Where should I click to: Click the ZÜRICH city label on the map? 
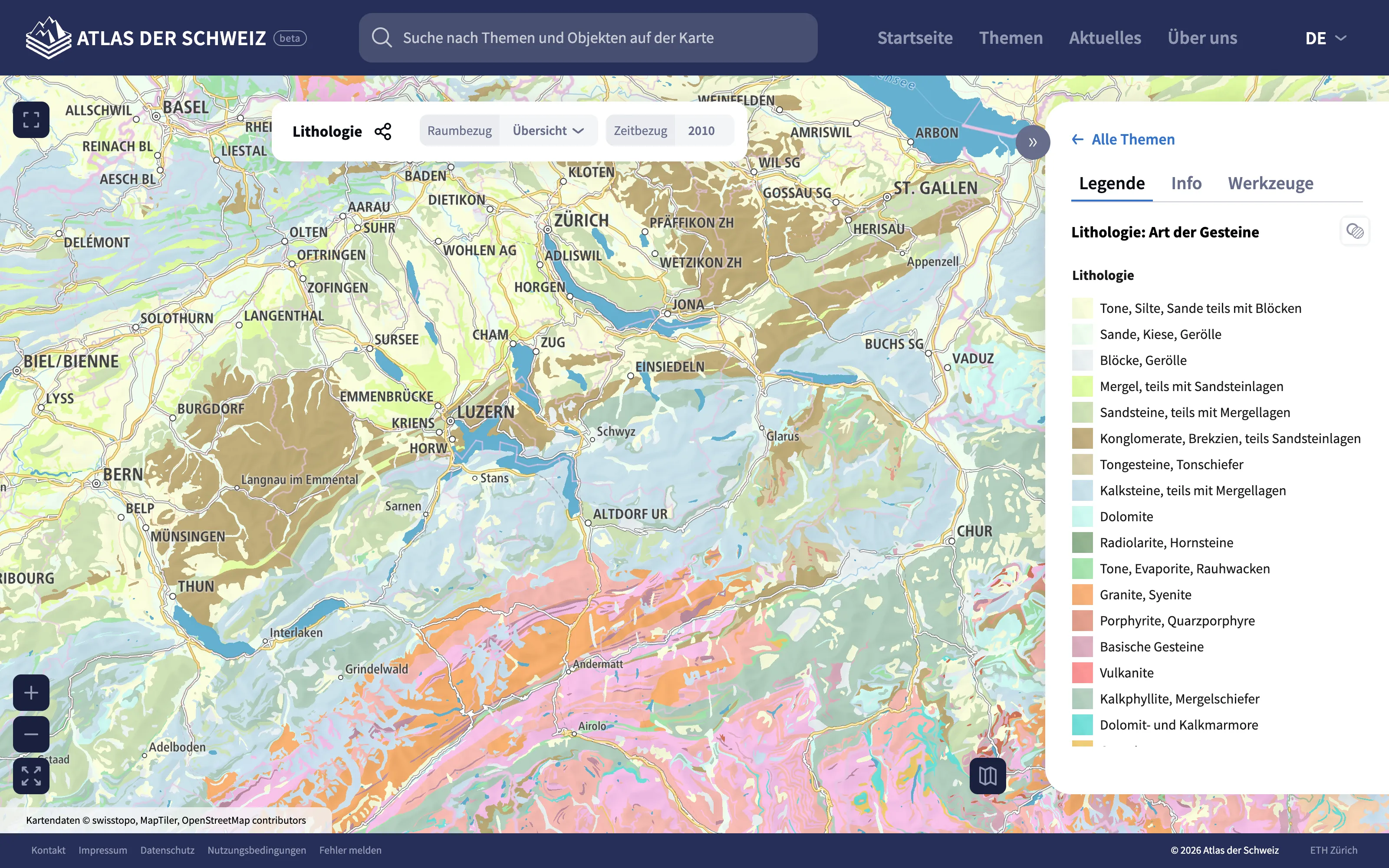(x=581, y=220)
